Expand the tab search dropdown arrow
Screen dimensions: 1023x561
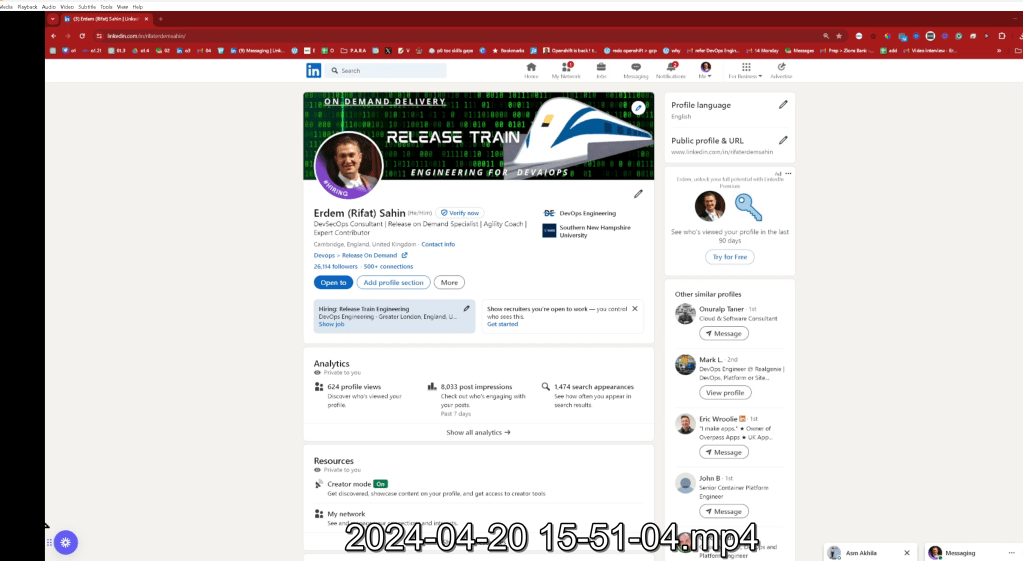[x=53, y=19]
